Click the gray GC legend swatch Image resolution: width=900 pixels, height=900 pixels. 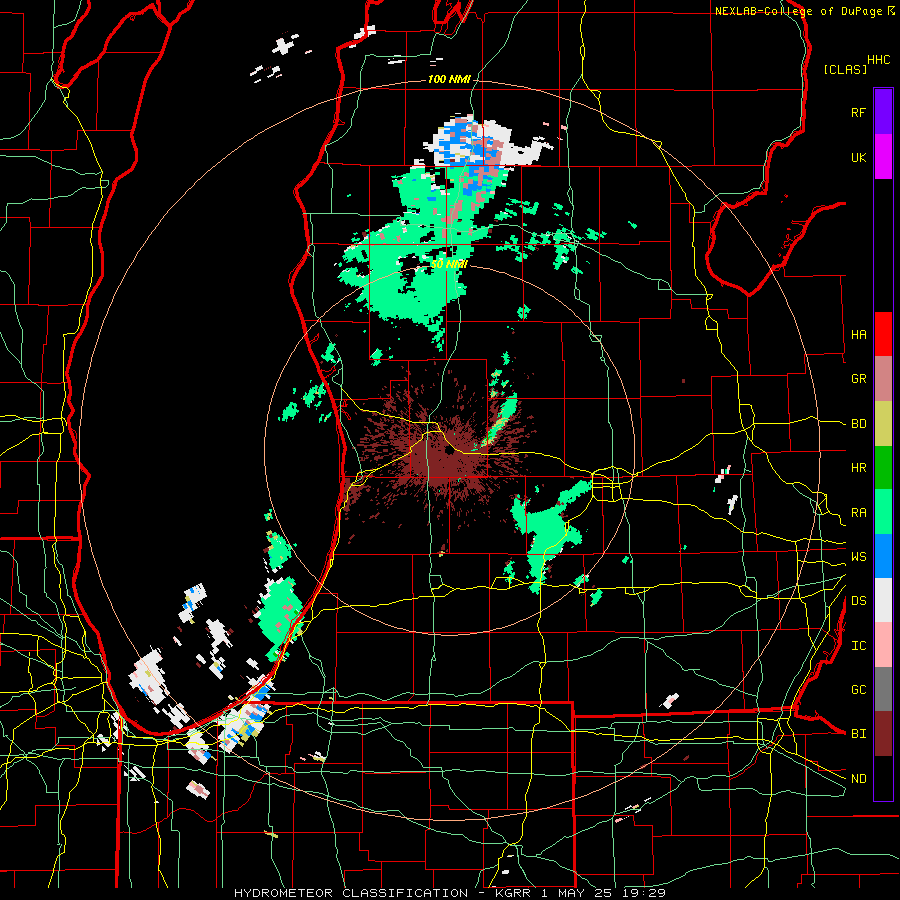pos(883,689)
